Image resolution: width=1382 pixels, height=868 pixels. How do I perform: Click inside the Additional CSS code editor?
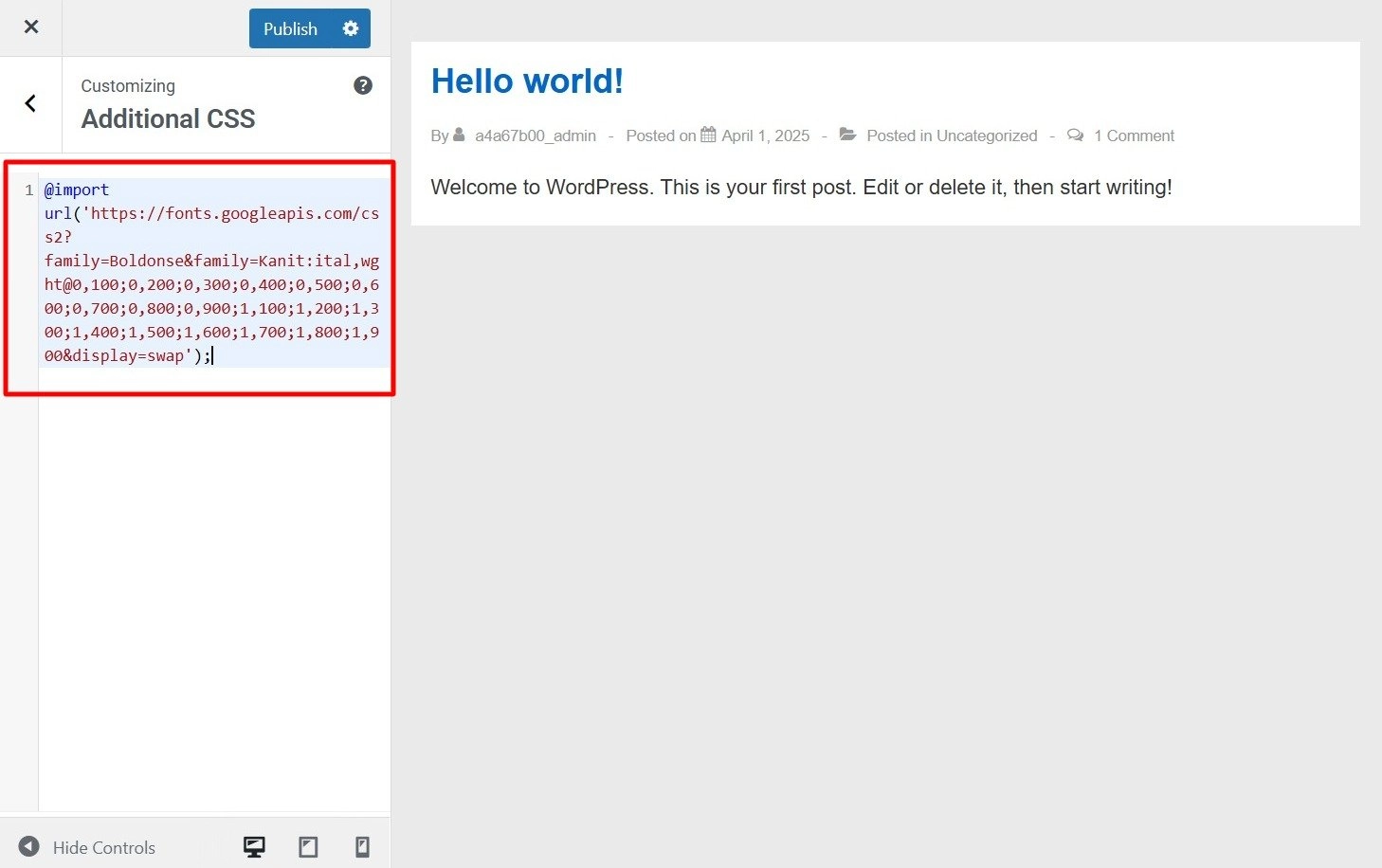[x=214, y=493]
